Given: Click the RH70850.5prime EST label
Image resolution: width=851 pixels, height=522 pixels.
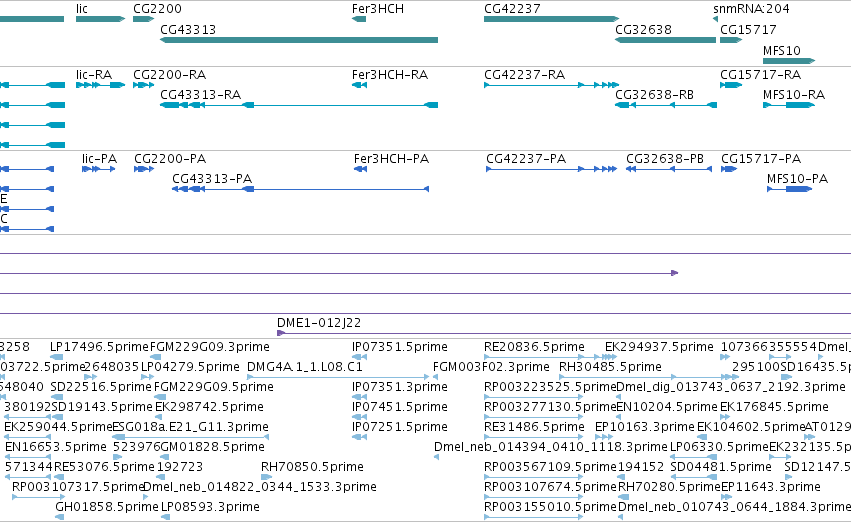Looking at the screenshot, I should click(x=312, y=467).
